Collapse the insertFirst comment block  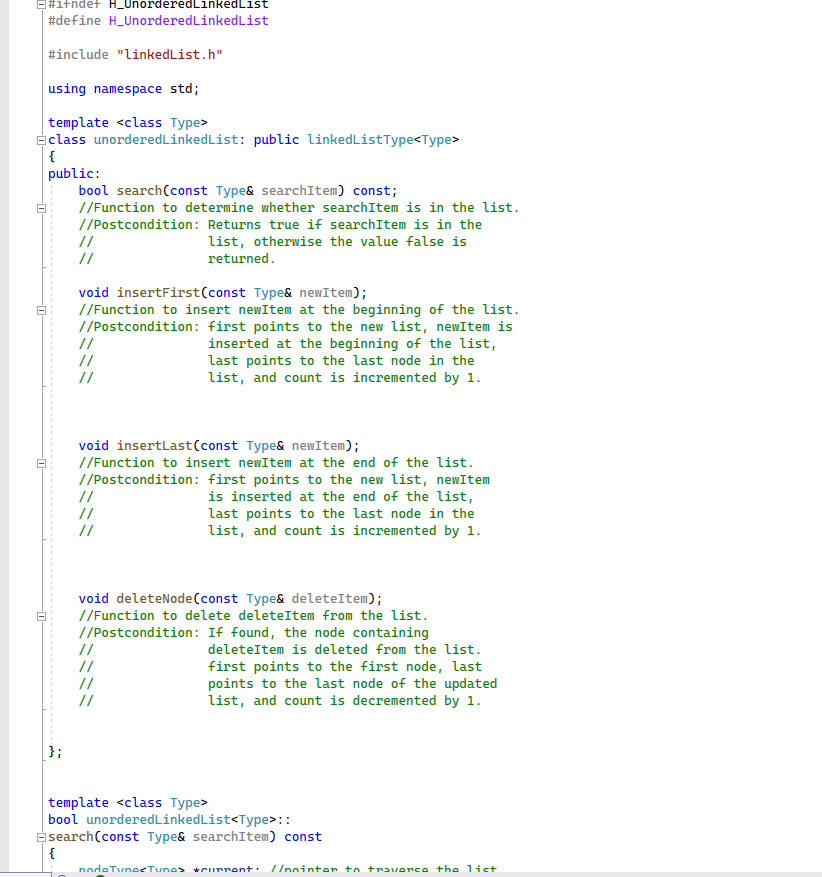[40, 309]
